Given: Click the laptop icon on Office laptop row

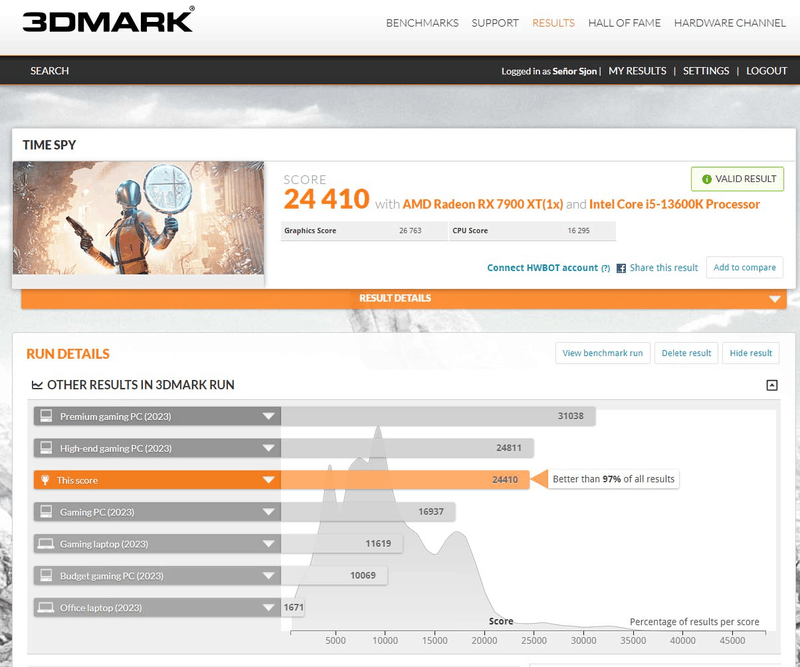Looking at the screenshot, I should click(46, 608).
